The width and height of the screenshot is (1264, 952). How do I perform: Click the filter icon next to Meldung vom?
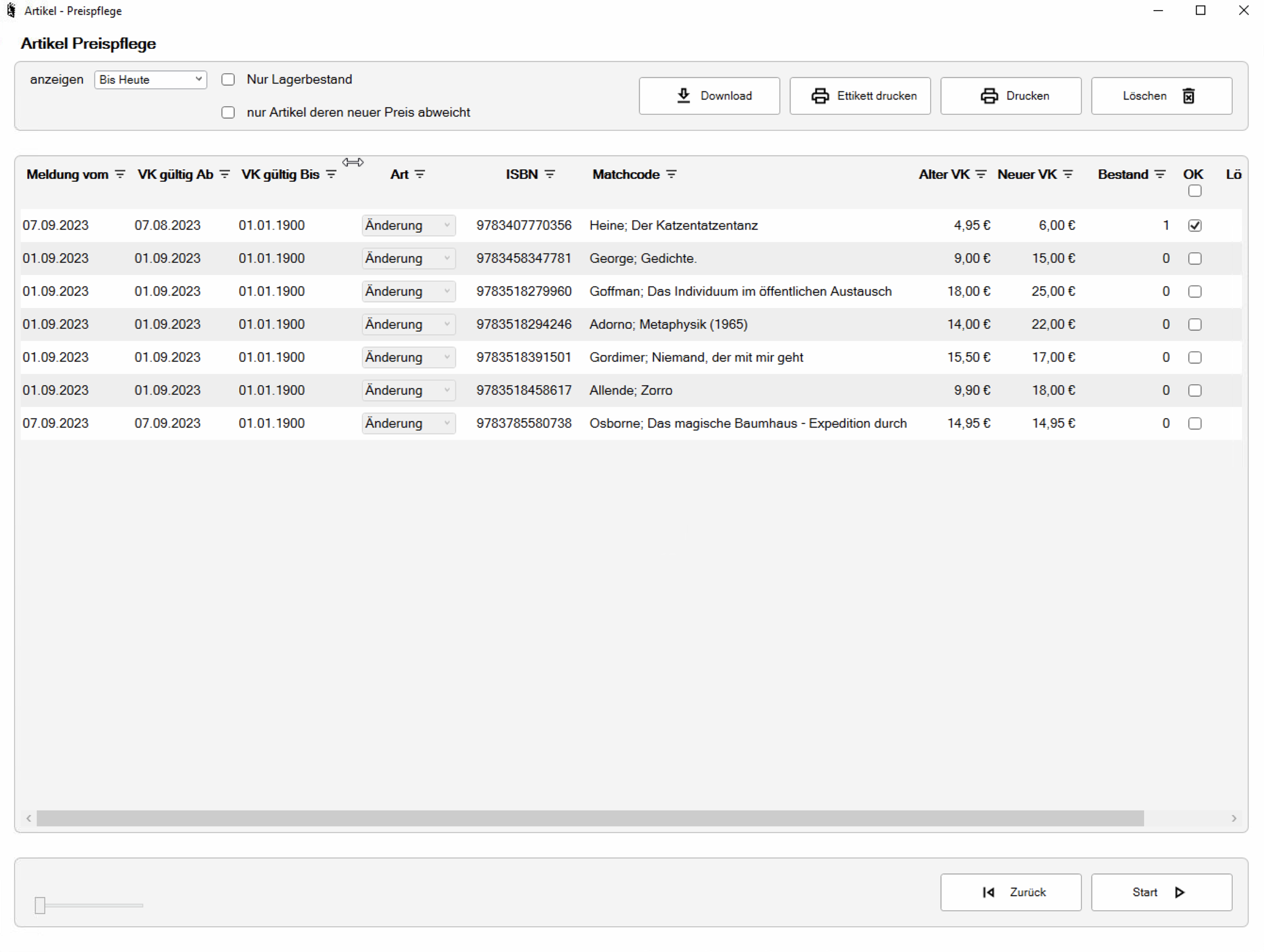click(120, 174)
